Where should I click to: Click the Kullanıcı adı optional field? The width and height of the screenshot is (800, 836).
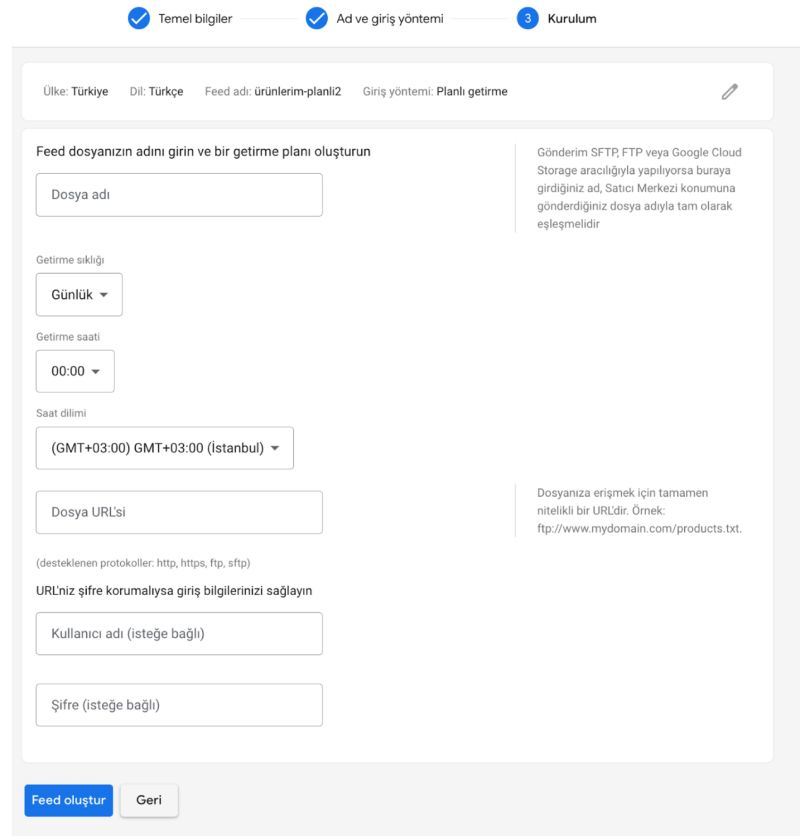coord(178,633)
